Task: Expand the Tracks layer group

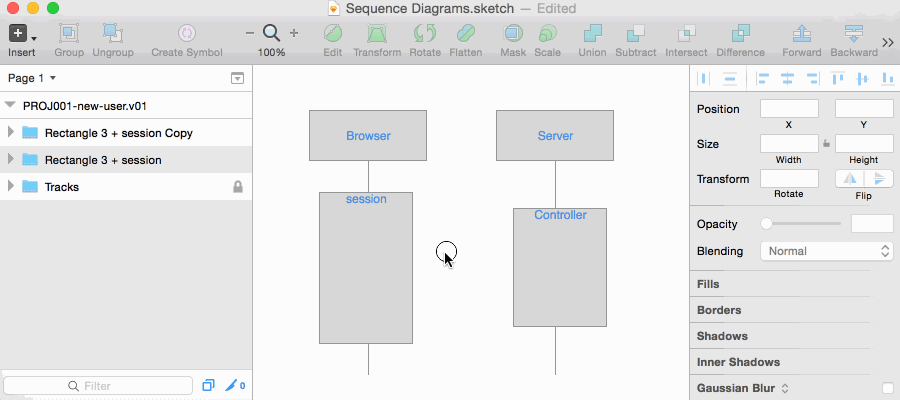Action: coord(11,187)
